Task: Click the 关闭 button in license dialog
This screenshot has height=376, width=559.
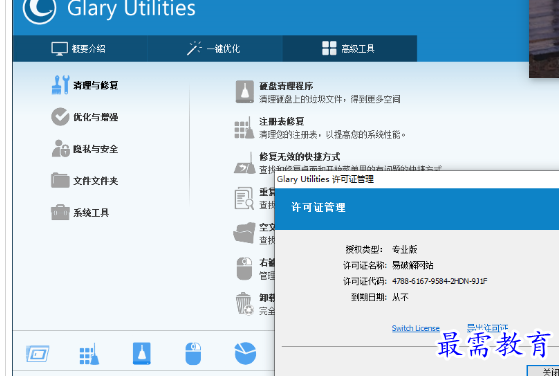Action: pos(543,371)
